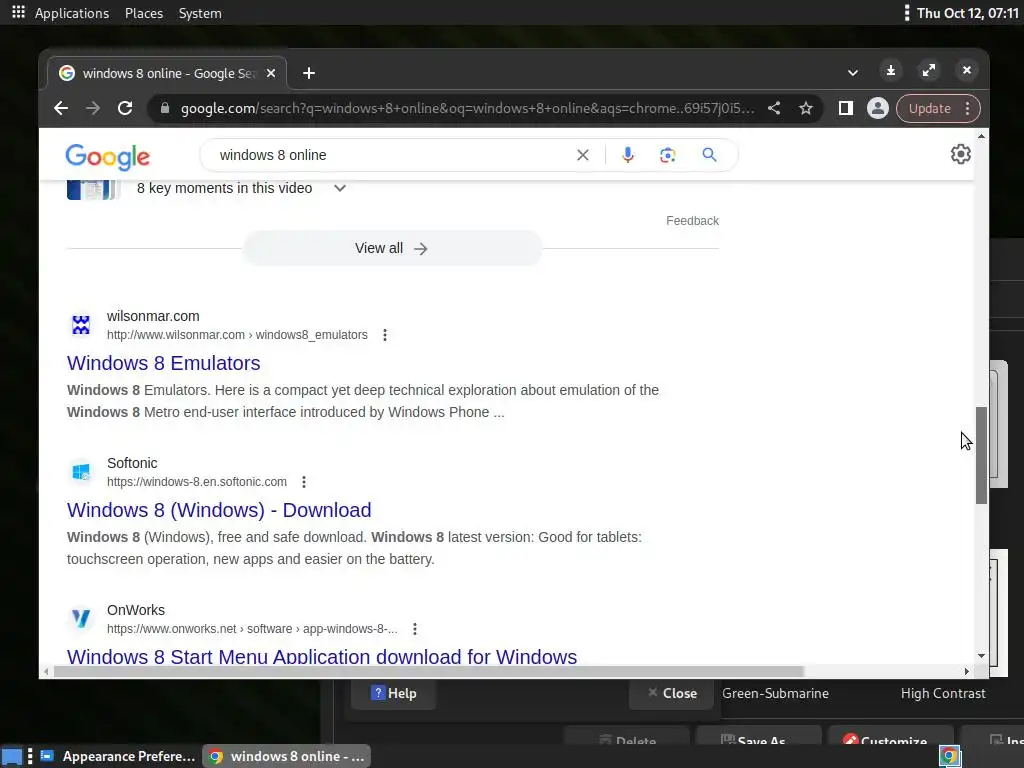Viewport: 1024px width, 768px height.
Task: Go to Google homepage via logo
Action: click(108, 157)
